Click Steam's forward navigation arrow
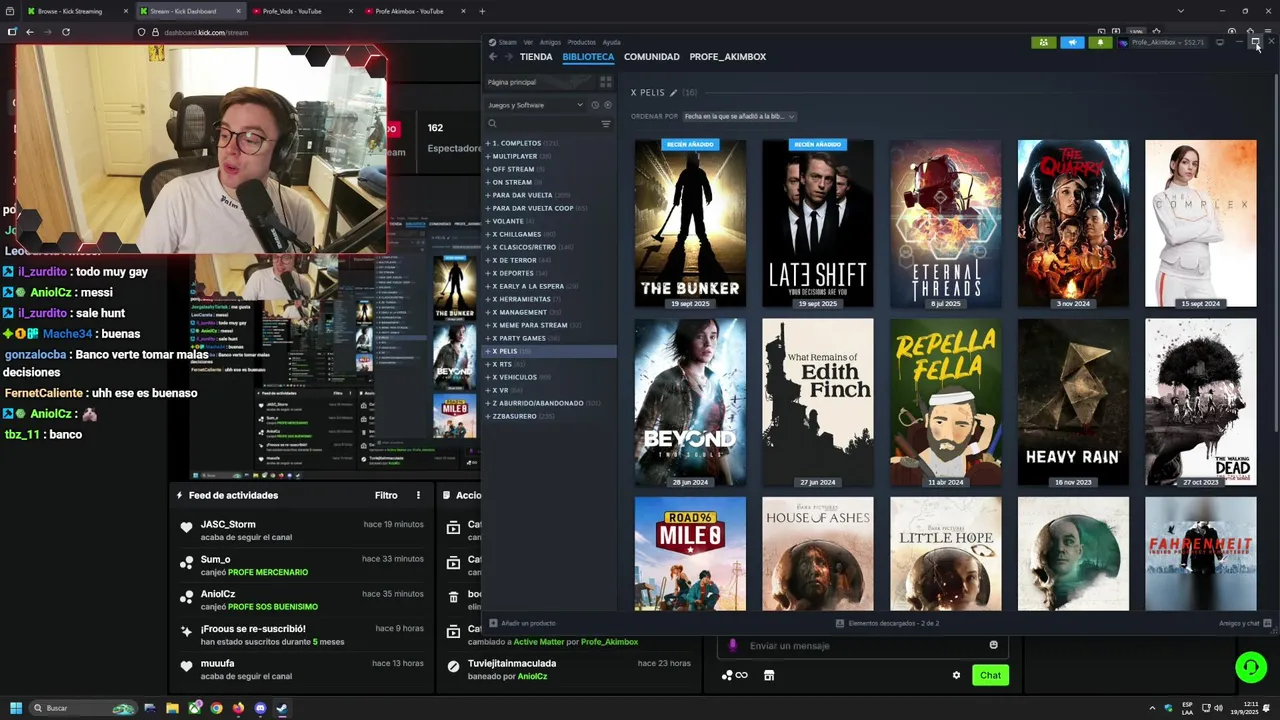The image size is (1280, 720). (508, 57)
